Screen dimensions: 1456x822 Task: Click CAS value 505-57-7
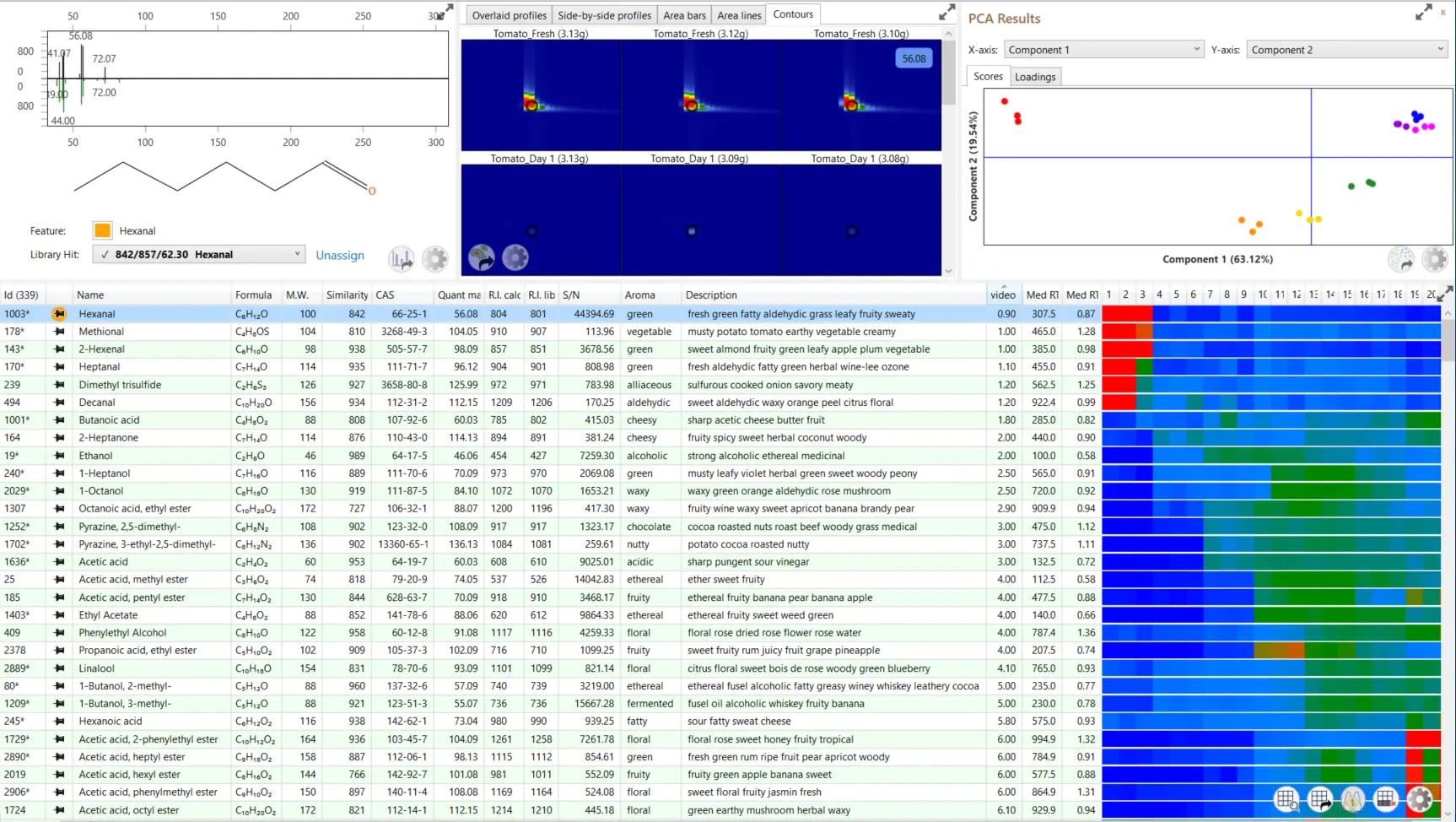408,349
